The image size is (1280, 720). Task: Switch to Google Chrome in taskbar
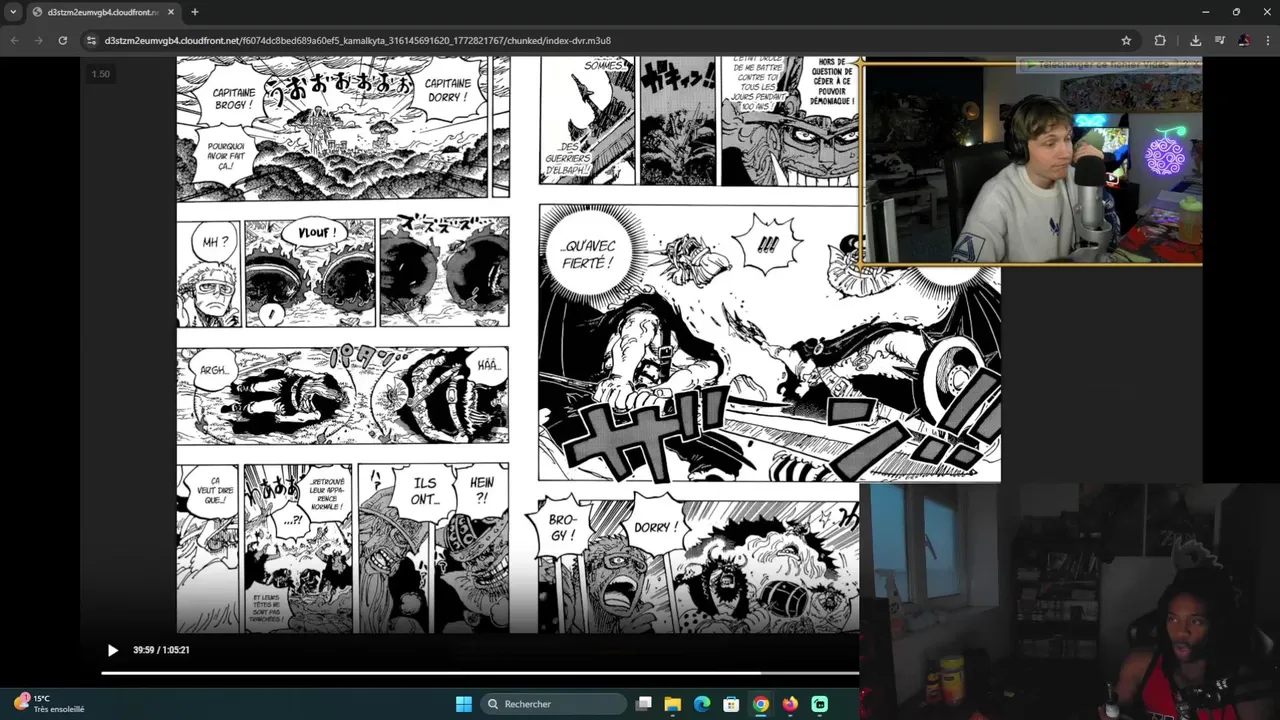(761, 704)
